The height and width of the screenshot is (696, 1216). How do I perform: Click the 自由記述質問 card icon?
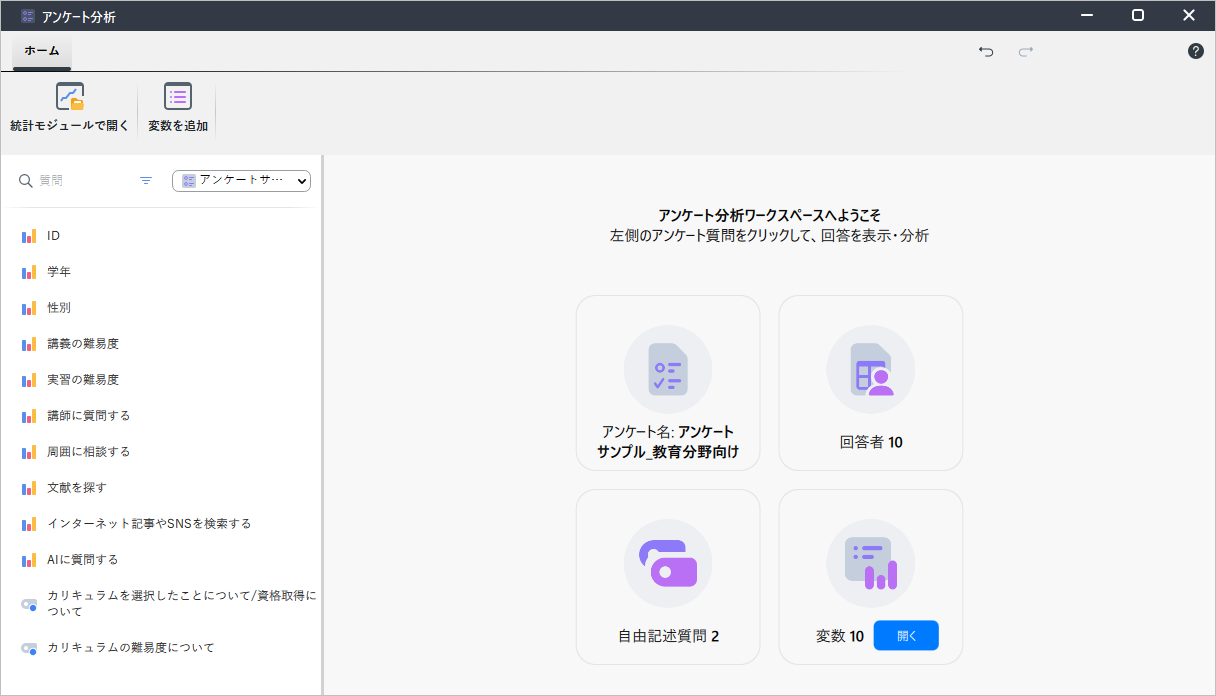(x=667, y=564)
